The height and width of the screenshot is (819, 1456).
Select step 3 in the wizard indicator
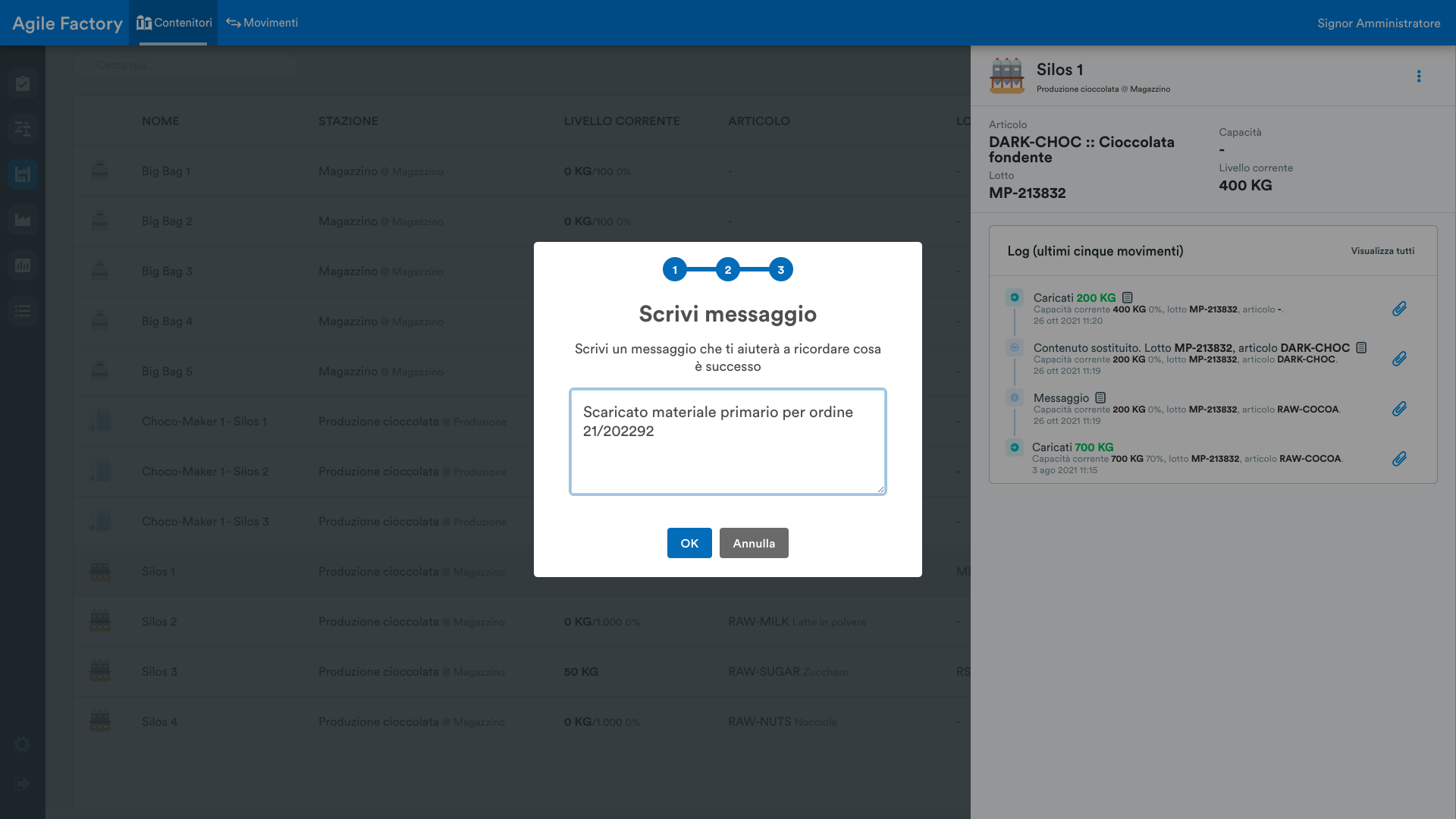[x=781, y=270]
